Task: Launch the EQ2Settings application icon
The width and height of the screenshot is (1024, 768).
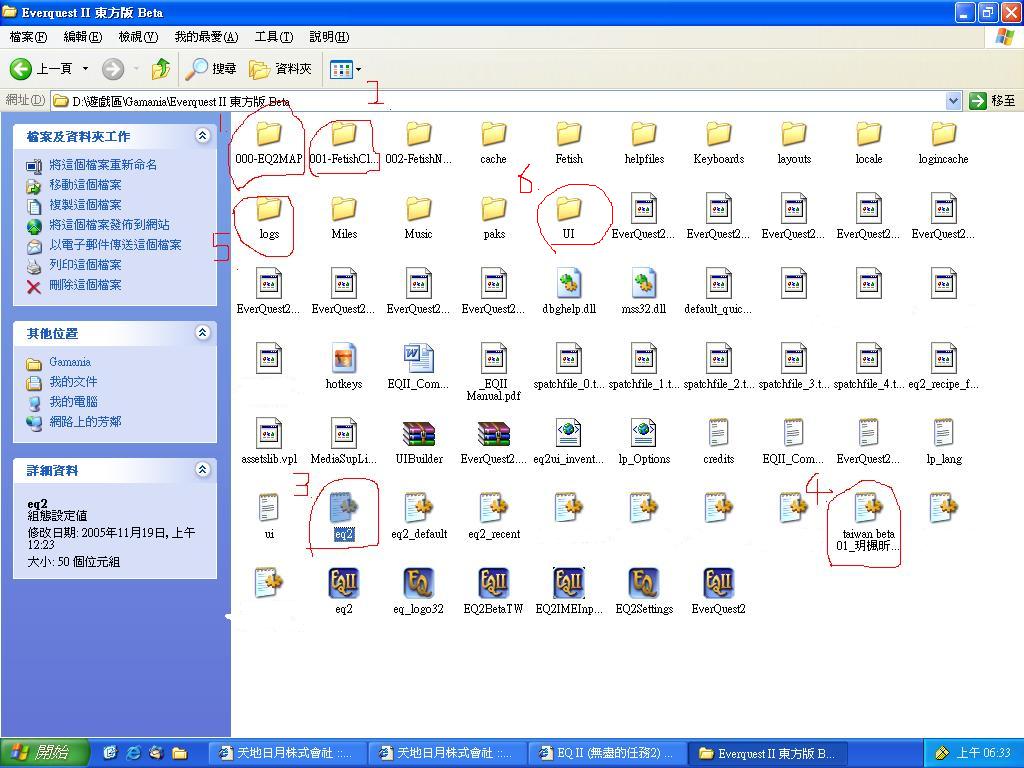Action: [x=644, y=584]
